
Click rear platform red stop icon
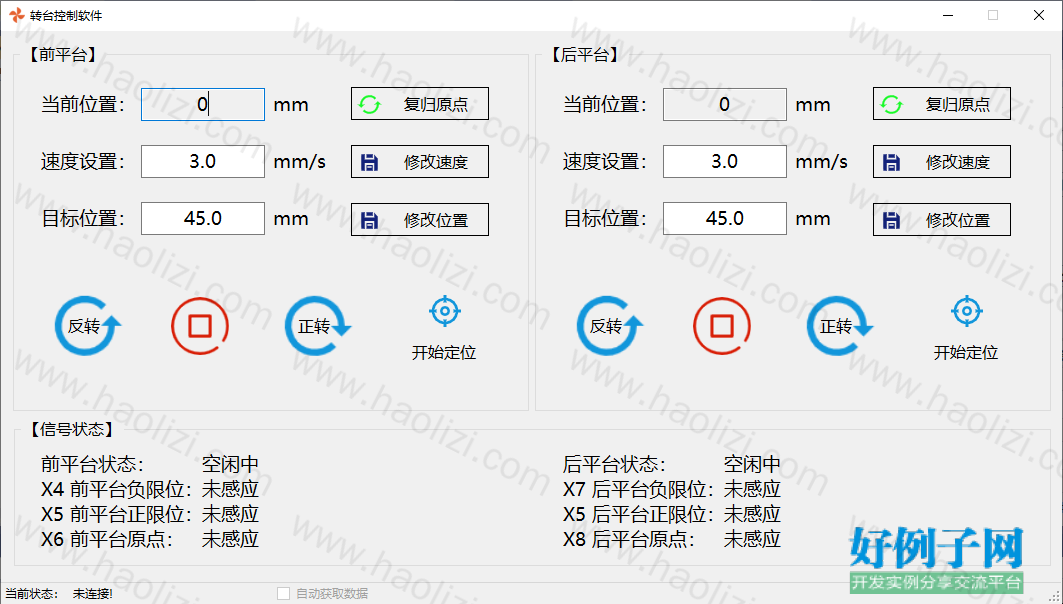click(x=722, y=326)
